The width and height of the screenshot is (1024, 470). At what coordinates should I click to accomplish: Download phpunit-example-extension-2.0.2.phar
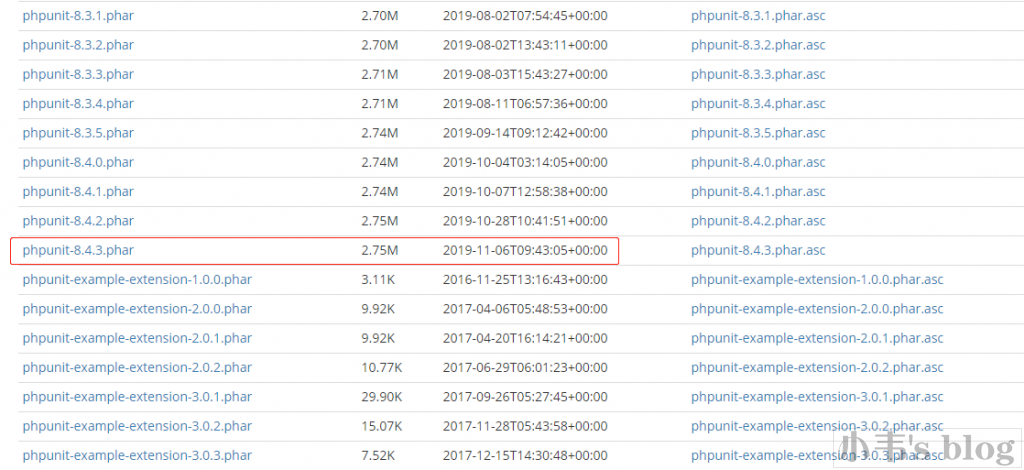point(137,368)
